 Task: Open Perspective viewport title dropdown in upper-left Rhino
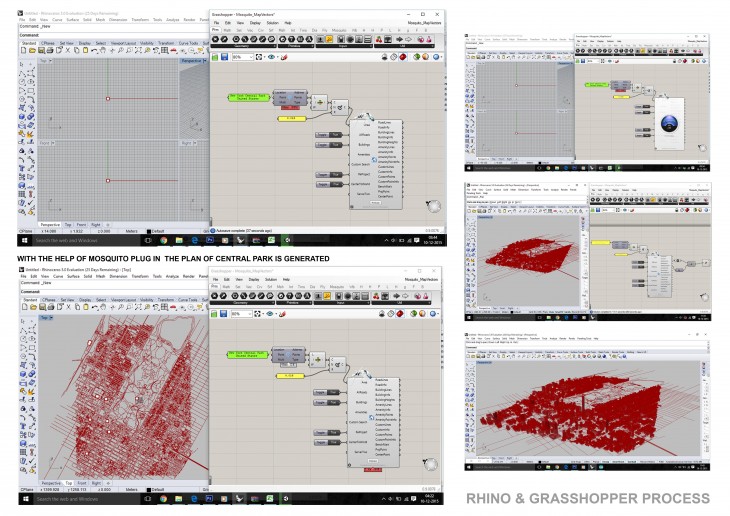pyautogui.click(x=192, y=60)
